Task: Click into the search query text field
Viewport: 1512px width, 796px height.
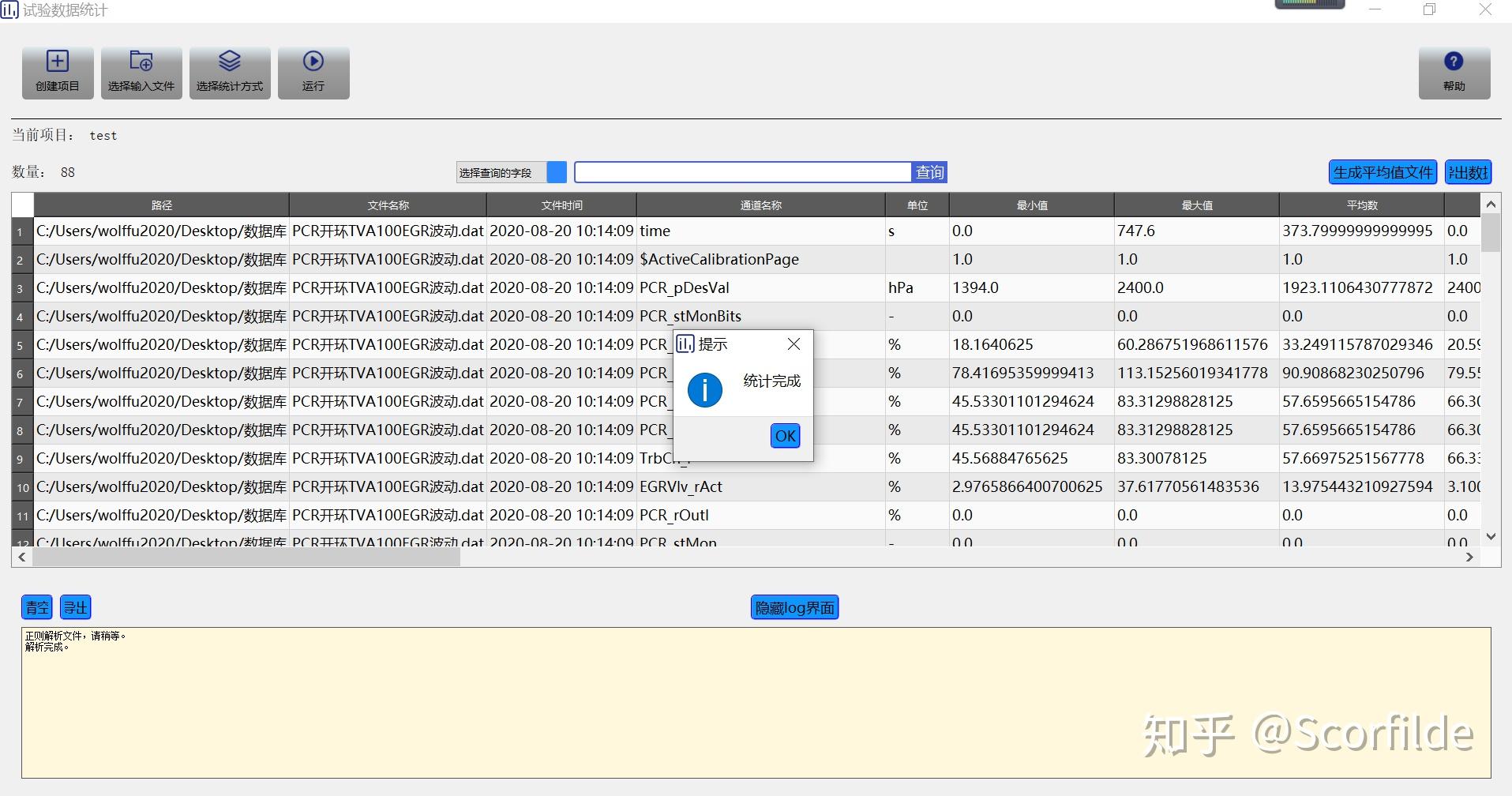Action: pos(742,172)
